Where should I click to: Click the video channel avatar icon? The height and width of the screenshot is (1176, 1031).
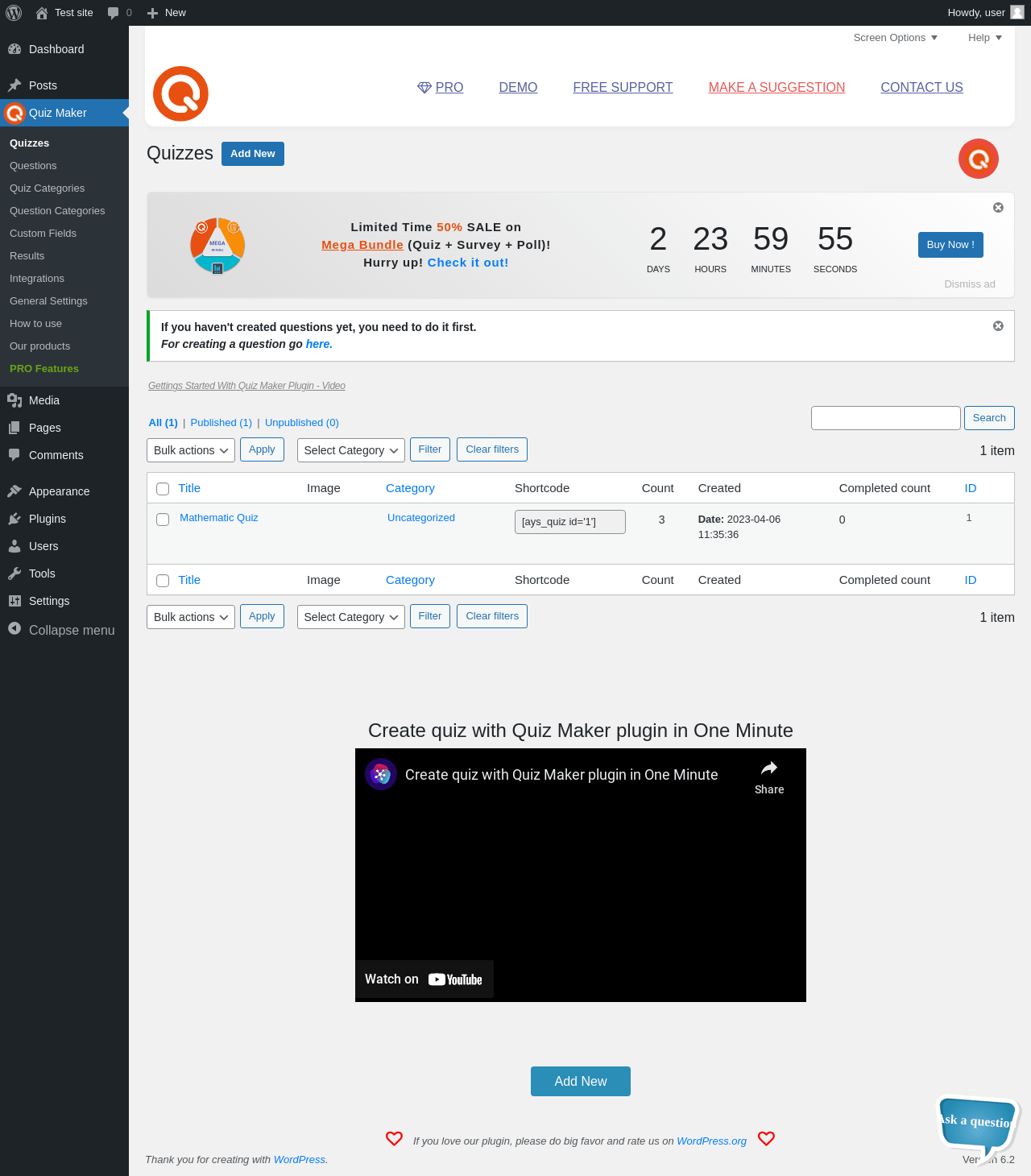(381, 774)
